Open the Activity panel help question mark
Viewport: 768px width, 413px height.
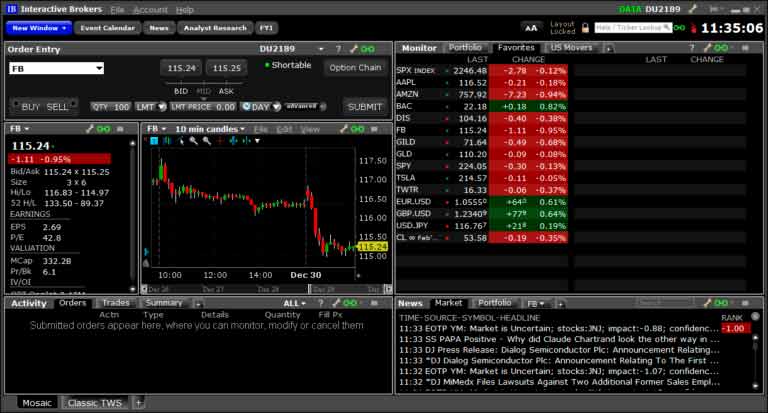click(320, 303)
